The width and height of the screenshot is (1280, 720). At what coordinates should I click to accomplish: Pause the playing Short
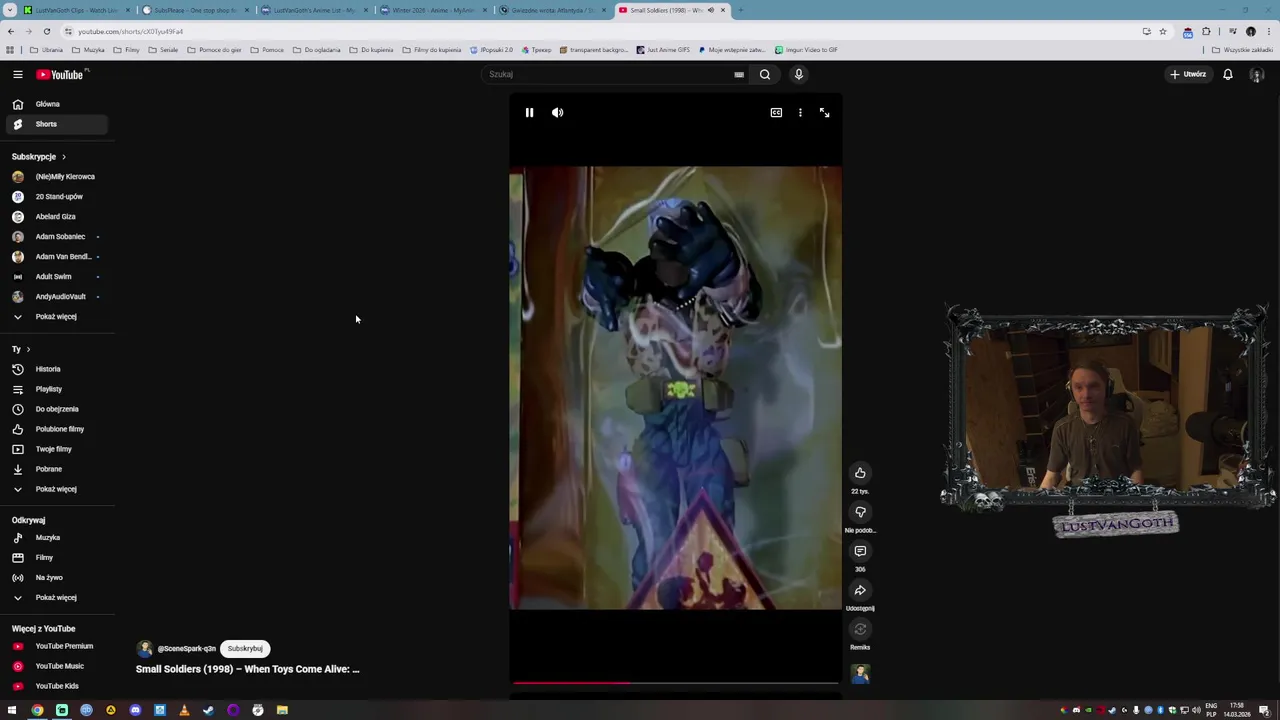[529, 113]
